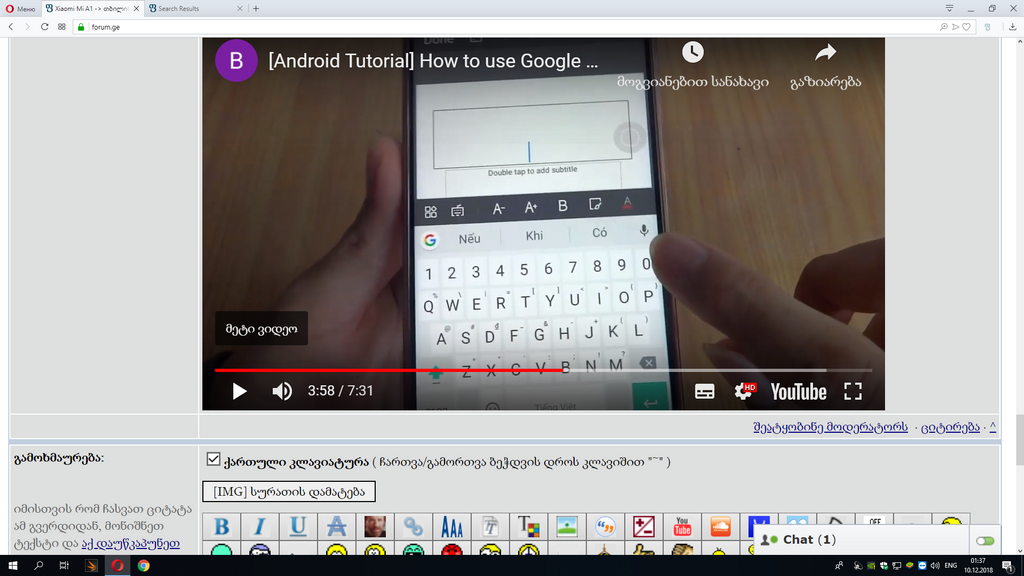Image resolution: width=1024 pixels, height=576 pixels.
Task: Switch the ENG input language
Action: [x=951, y=566]
